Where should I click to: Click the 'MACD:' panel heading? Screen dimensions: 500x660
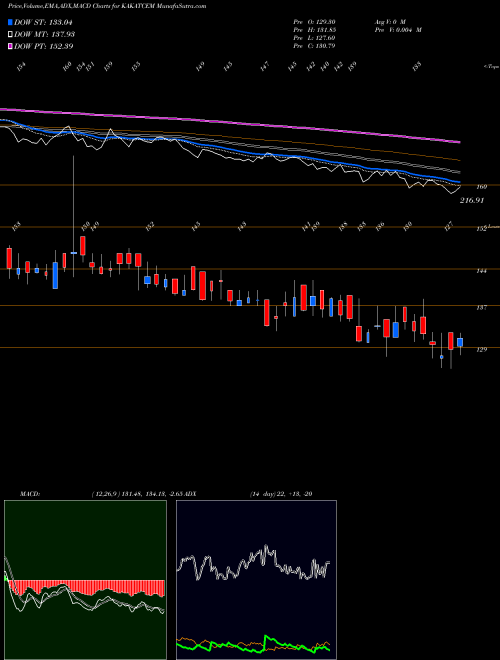30,494
